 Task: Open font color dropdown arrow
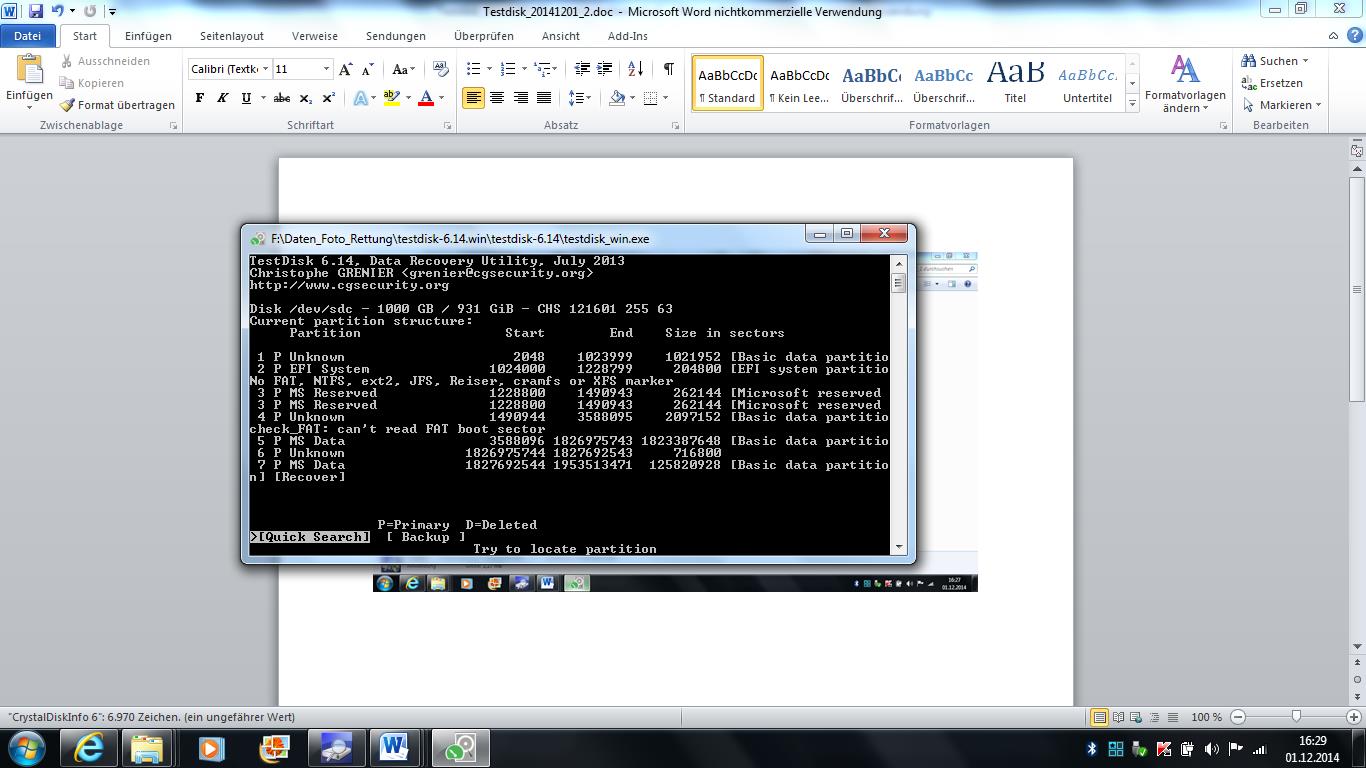tap(442, 98)
